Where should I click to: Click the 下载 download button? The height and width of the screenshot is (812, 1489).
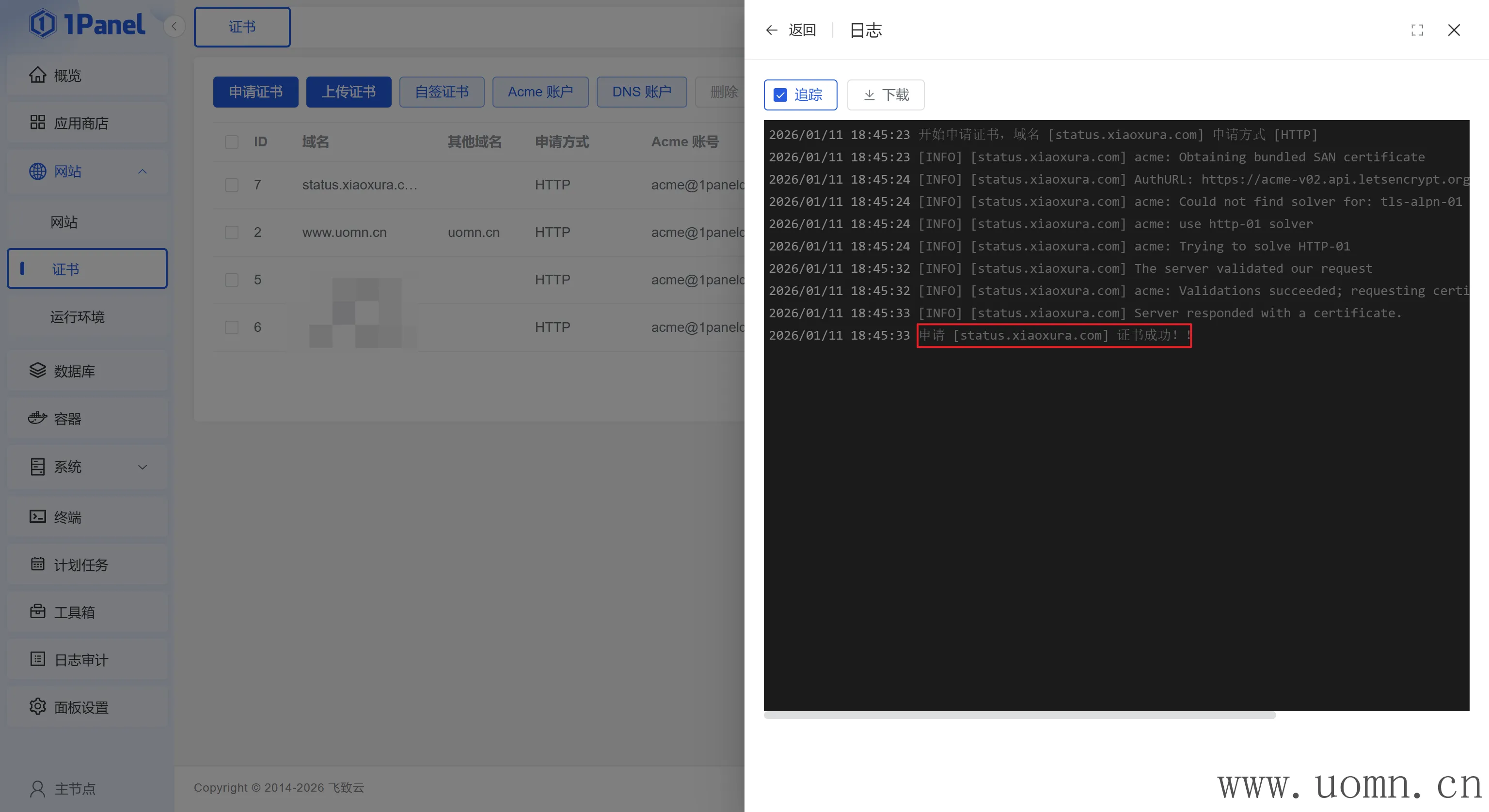(x=886, y=95)
